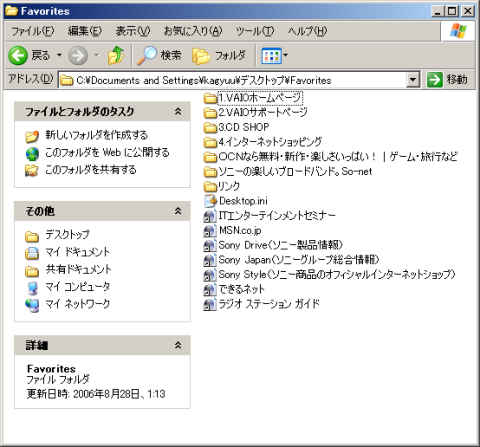Image resolution: width=480 pixels, height=447 pixels.
Task: Click the マイ ネットワーク network icon
Action: [32, 305]
